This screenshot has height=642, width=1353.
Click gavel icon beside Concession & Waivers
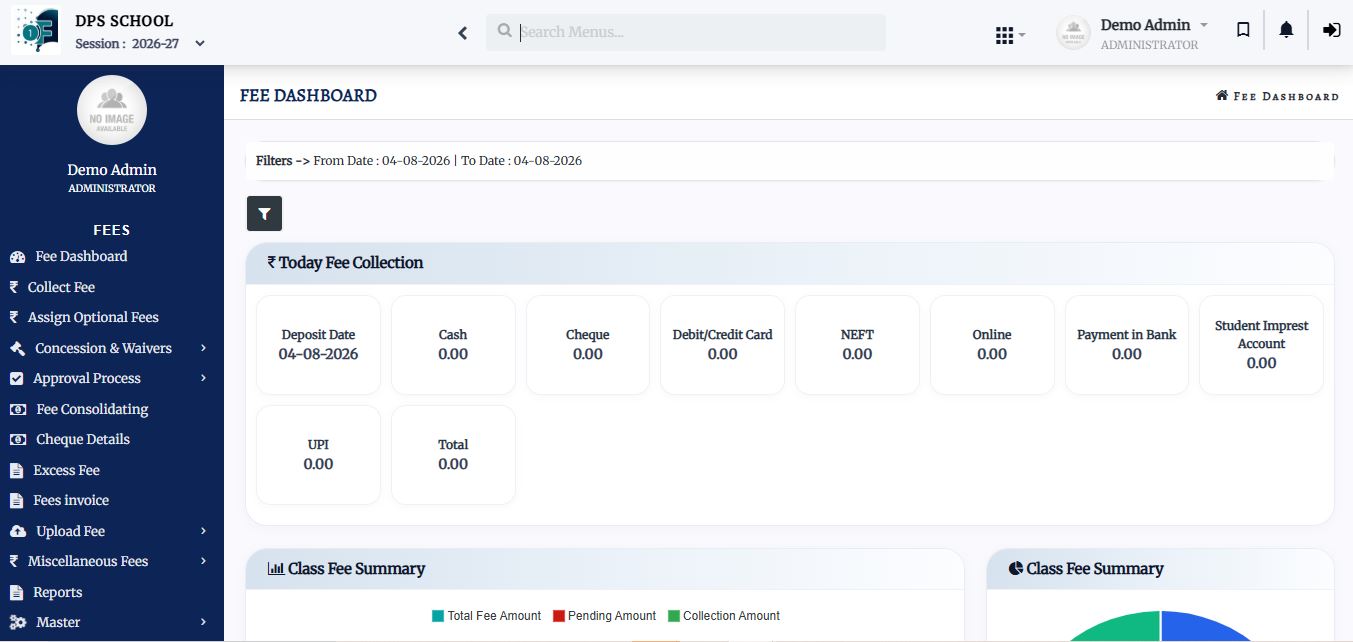pyautogui.click(x=17, y=348)
